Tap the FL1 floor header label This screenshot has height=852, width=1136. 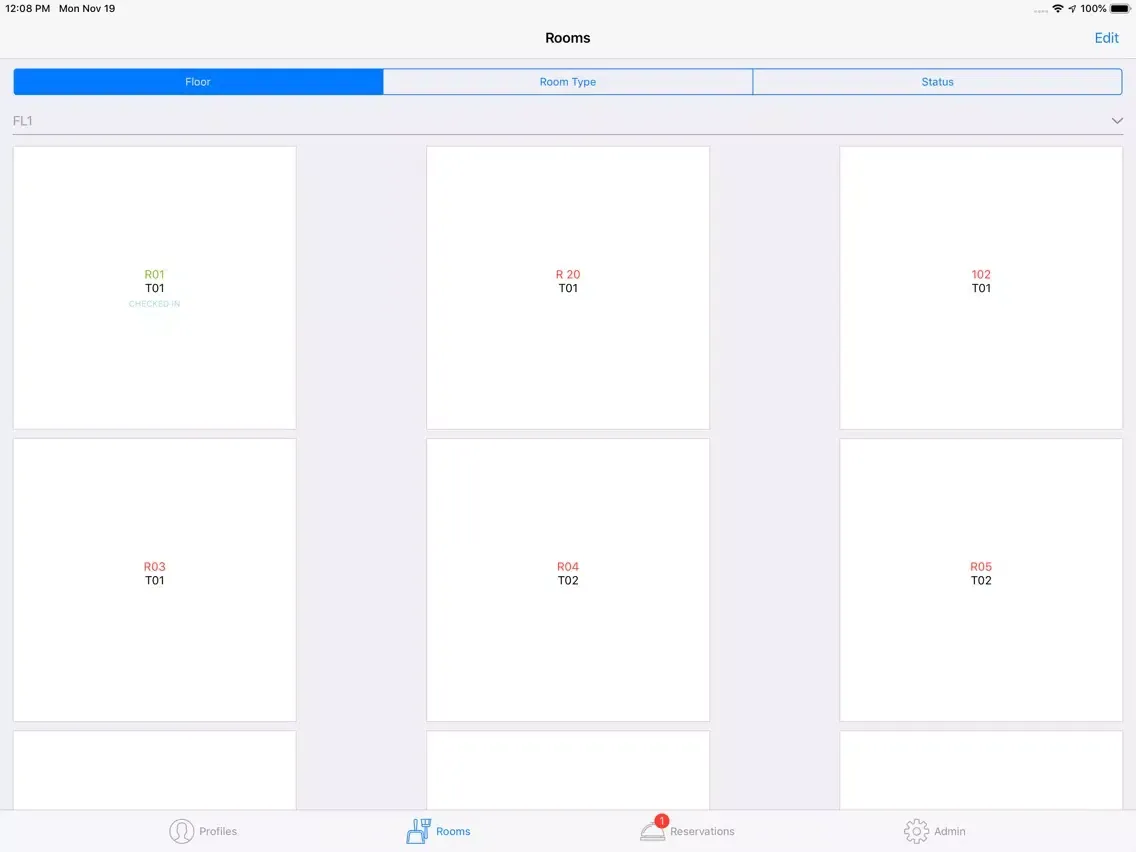tap(22, 121)
